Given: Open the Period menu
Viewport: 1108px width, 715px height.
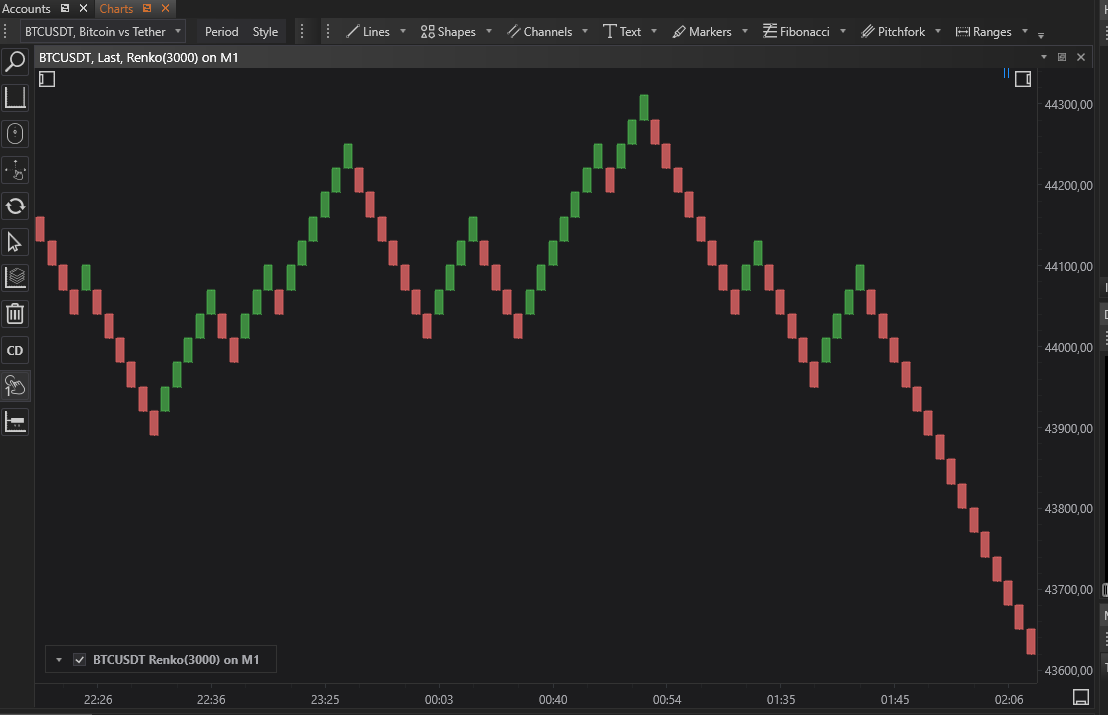Looking at the screenshot, I should coord(220,31).
